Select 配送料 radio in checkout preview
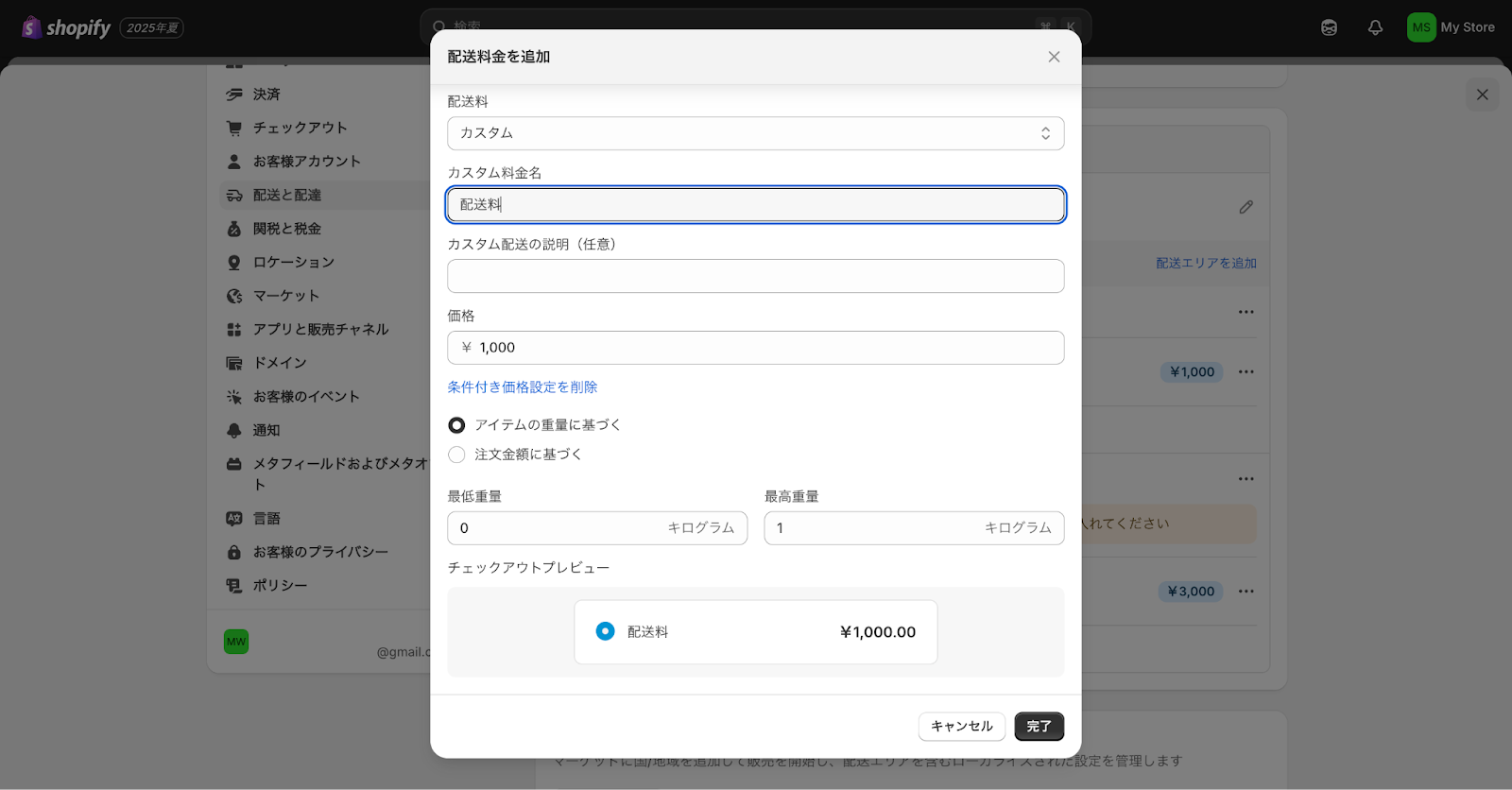The height and width of the screenshot is (790, 1512). click(606, 631)
